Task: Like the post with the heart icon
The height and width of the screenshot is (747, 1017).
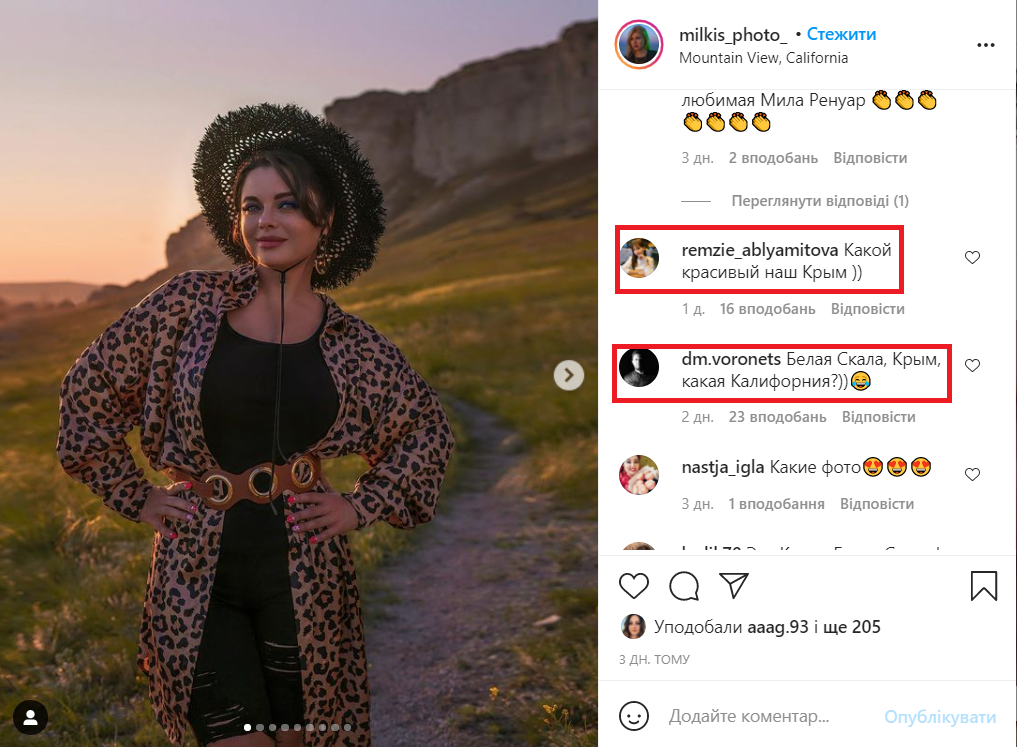Action: 634,586
